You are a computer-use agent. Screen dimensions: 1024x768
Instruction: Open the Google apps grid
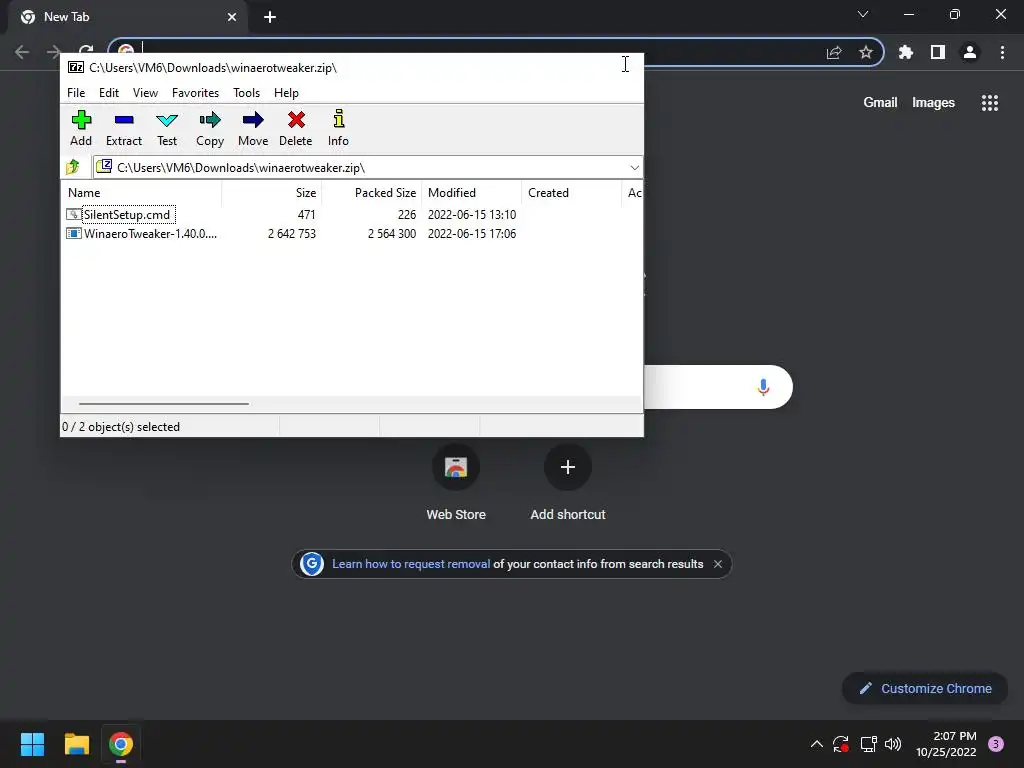coord(990,103)
